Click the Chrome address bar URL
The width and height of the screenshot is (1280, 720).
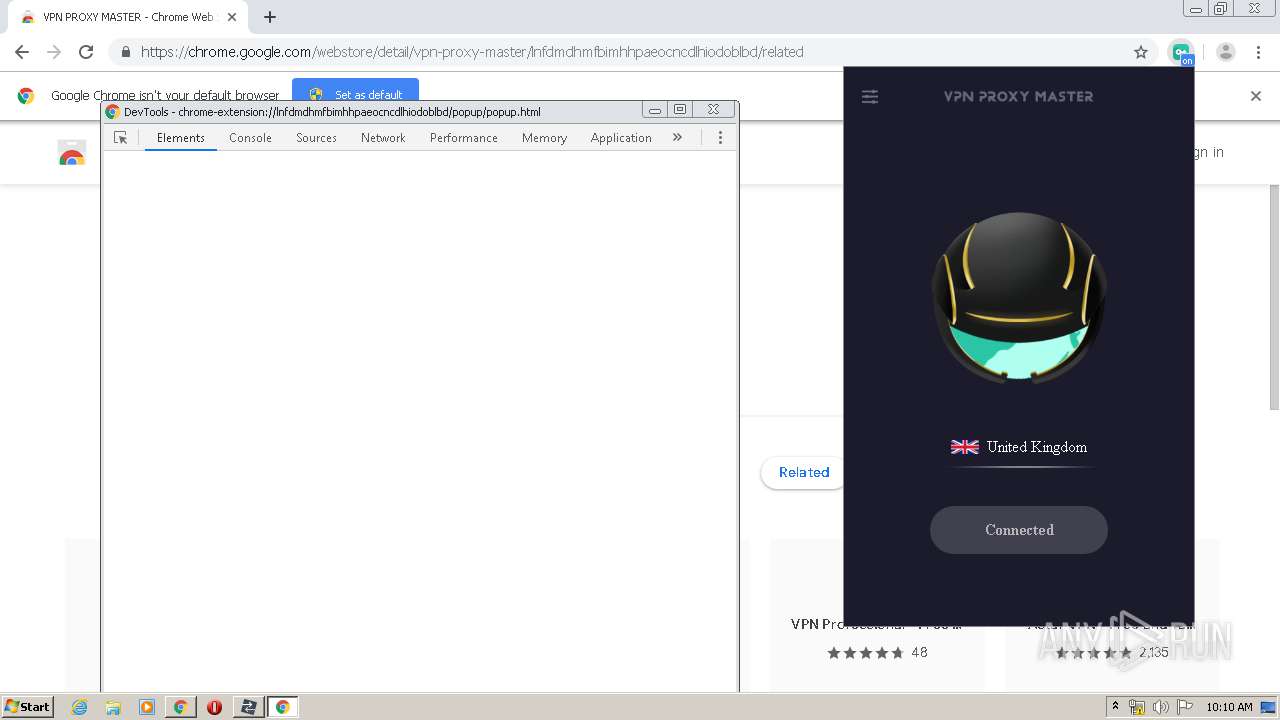click(x=472, y=52)
